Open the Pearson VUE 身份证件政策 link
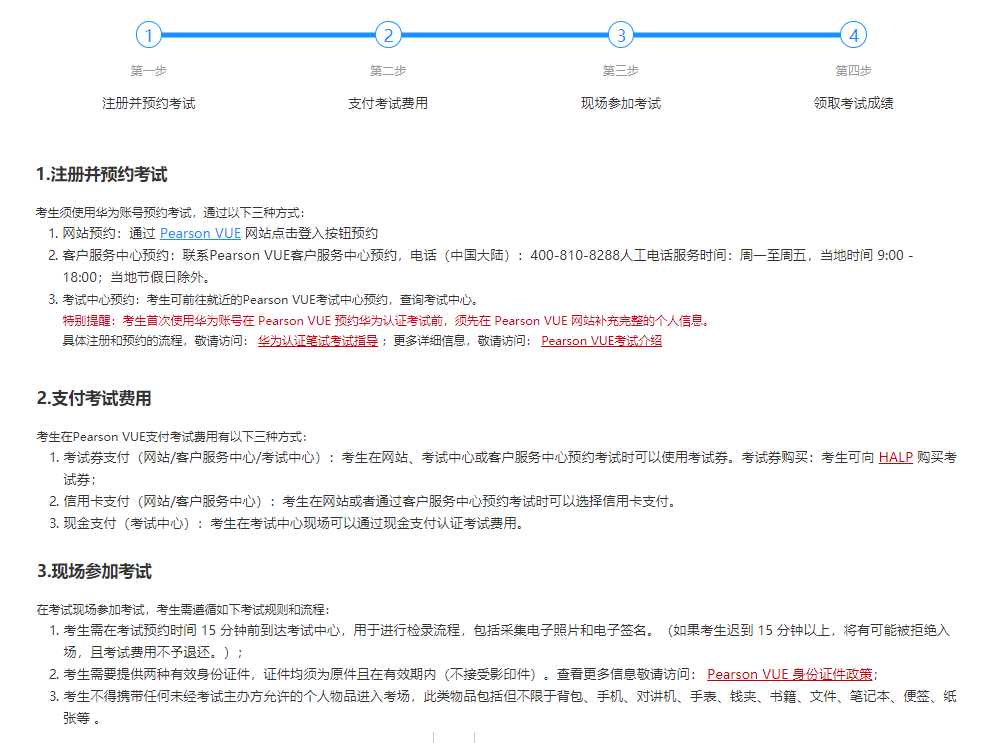Image resolution: width=997 pixels, height=743 pixels. coord(790,674)
